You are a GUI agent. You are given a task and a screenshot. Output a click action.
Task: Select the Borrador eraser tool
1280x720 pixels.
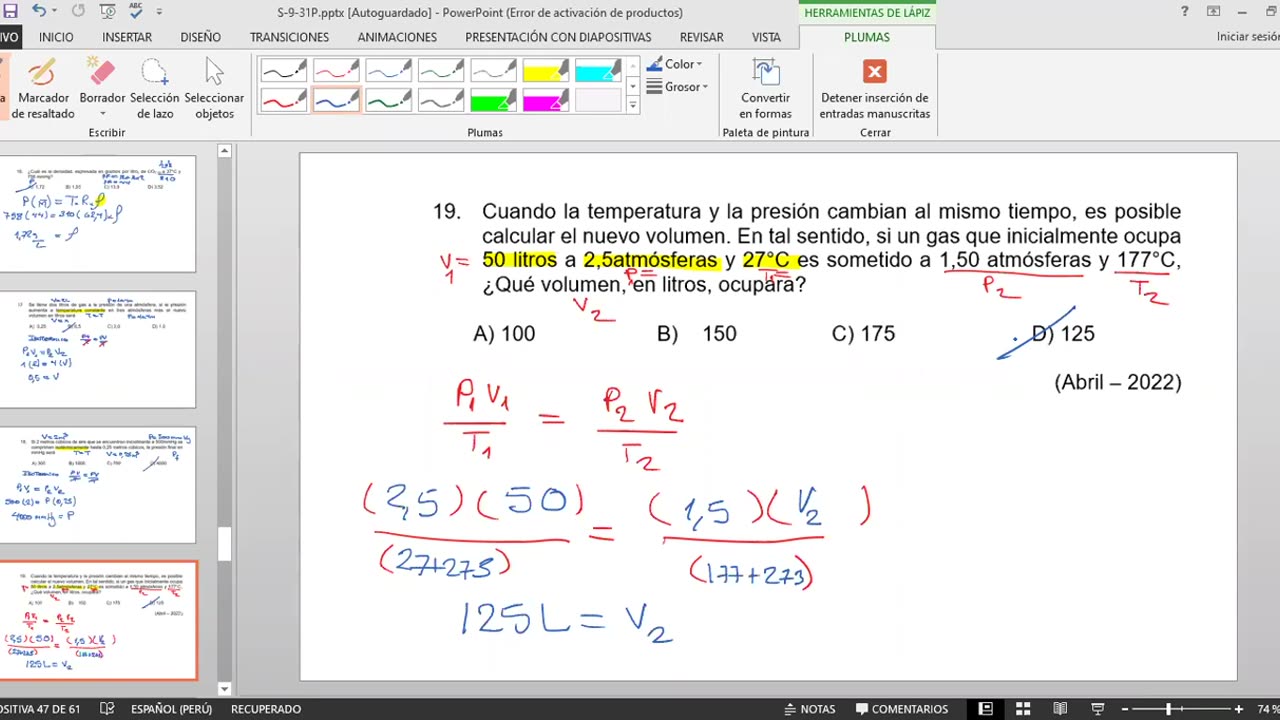coord(102,81)
